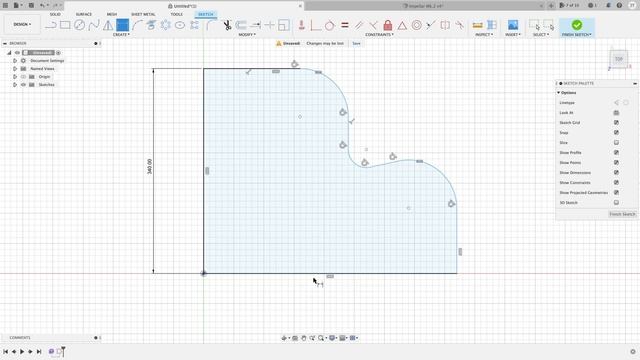
Task: Apply the Equal constraint
Action: (345, 25)
